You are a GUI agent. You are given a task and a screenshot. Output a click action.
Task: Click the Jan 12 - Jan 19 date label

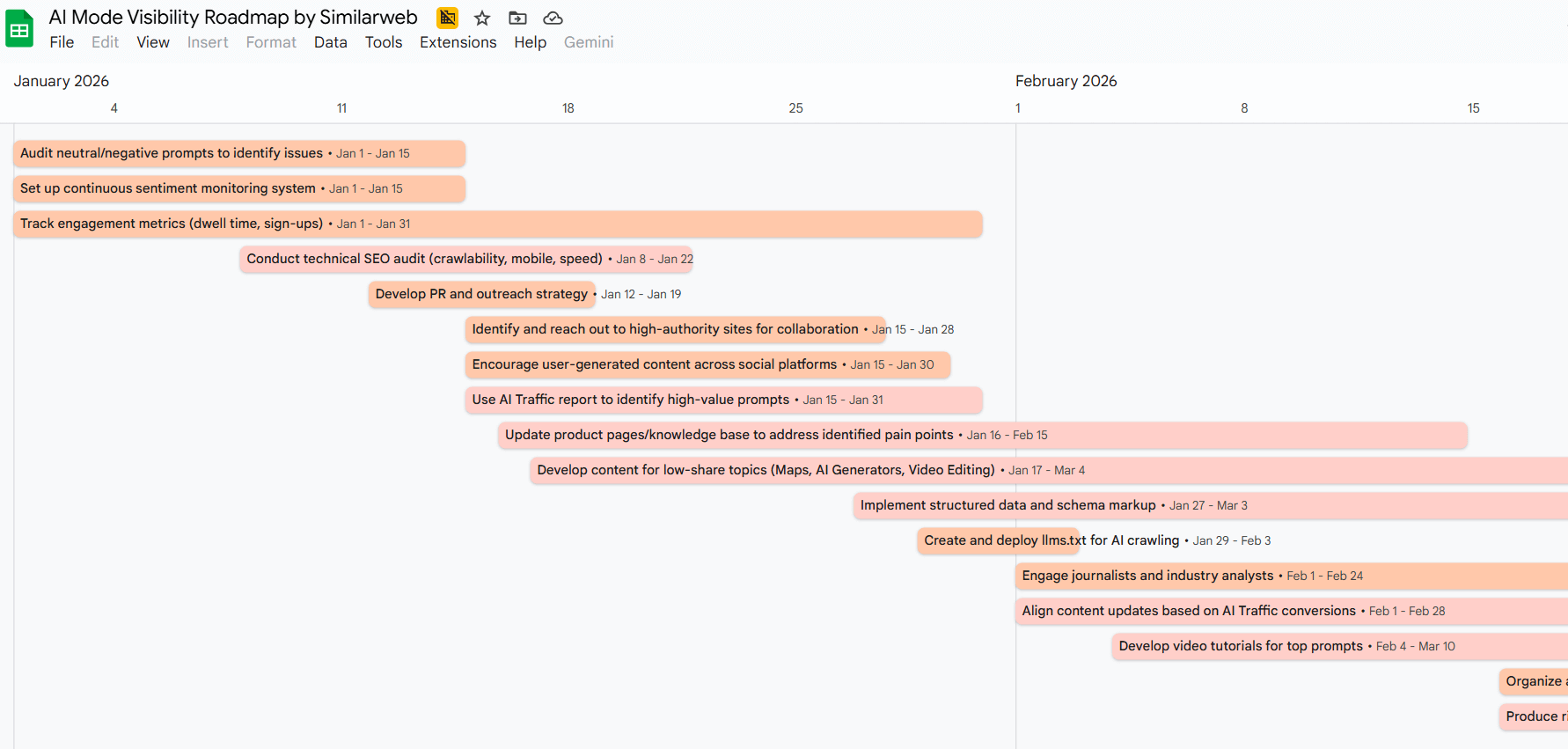coord(641,294)
